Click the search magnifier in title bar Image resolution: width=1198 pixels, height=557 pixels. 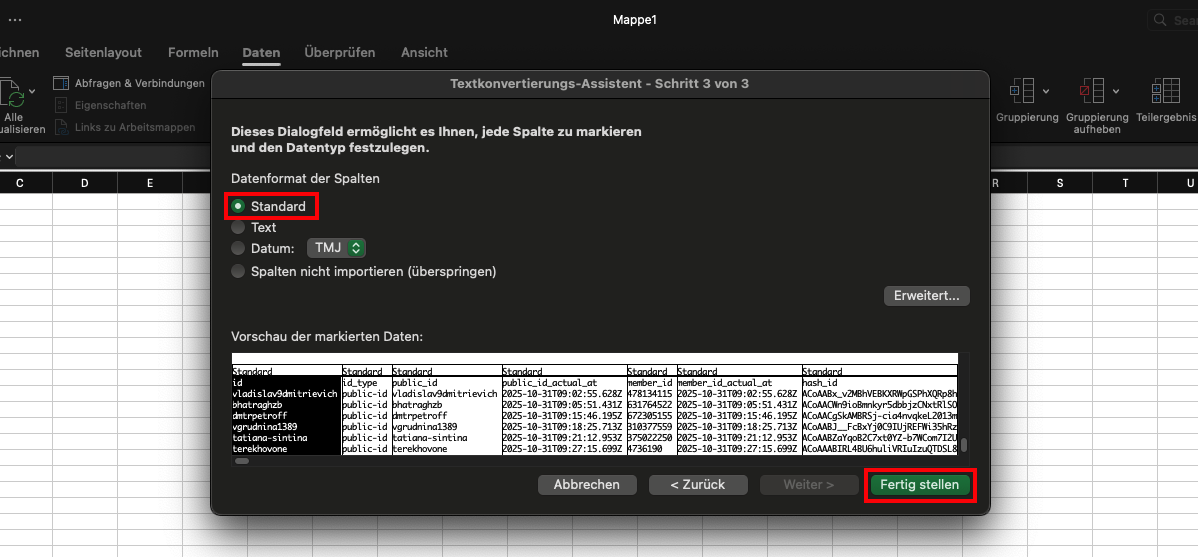(x=1160, y=20)
